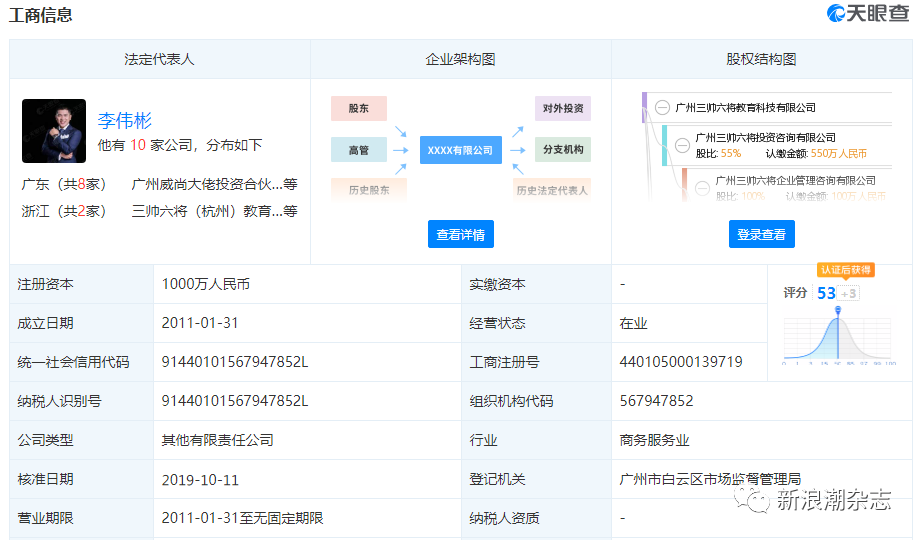Click the 历史股东 box in diagram
The image size is (921, 540).
pyautogui.click(x=369, y=190)
